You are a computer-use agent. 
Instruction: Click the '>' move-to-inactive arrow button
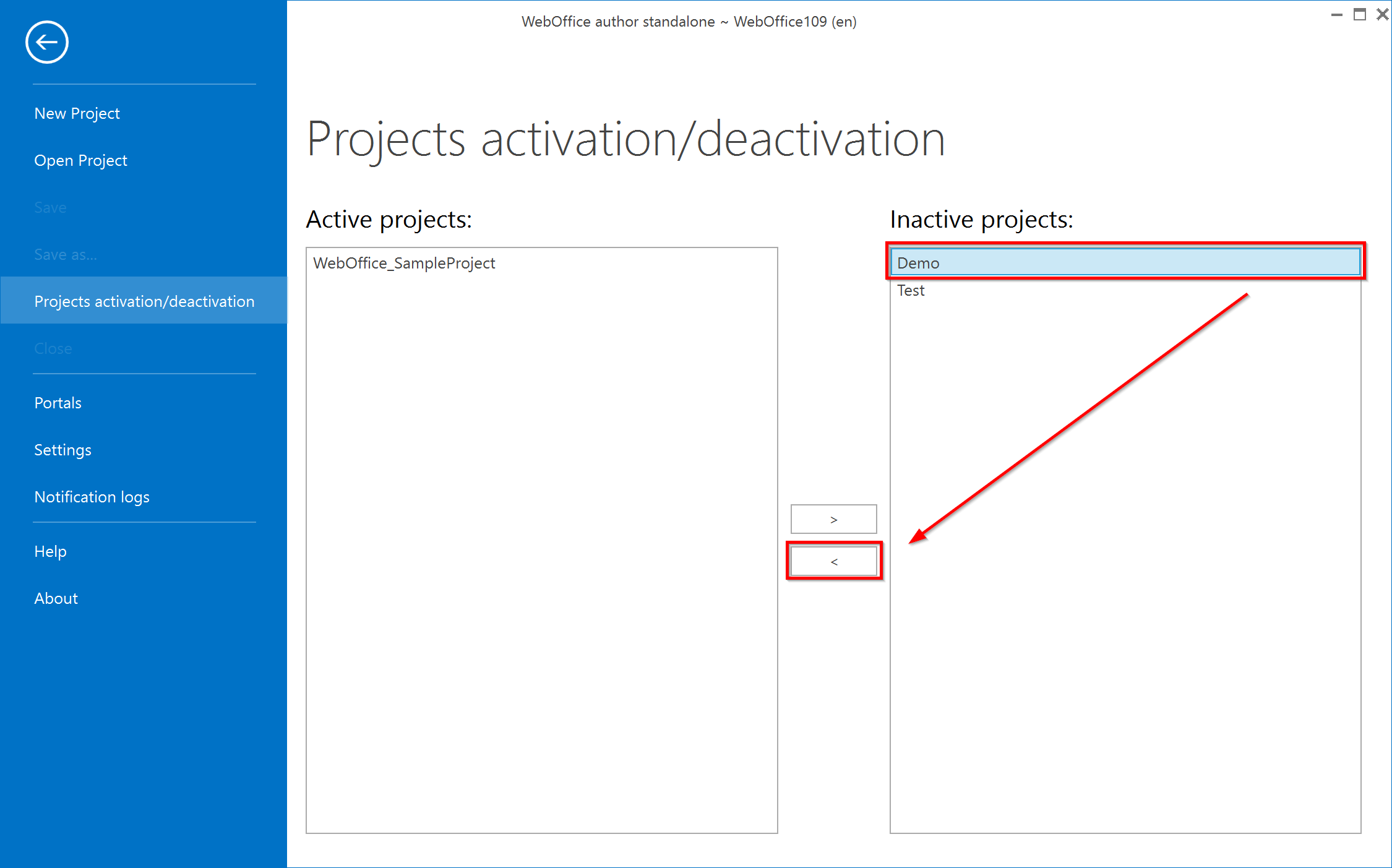[833, 518]
